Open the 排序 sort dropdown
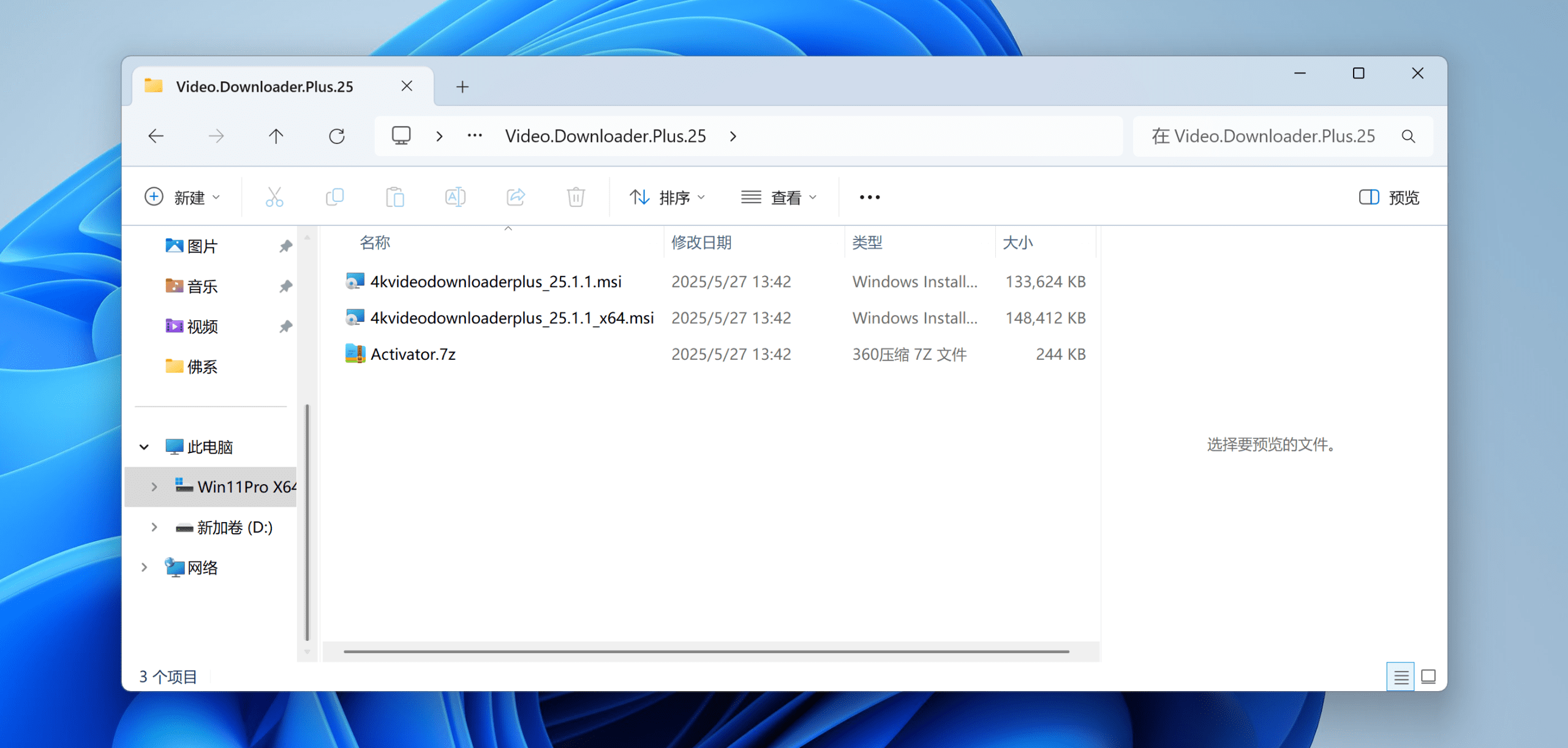Image resolution: width=1568 pixels, height=748 pixels. pos(668,197)
